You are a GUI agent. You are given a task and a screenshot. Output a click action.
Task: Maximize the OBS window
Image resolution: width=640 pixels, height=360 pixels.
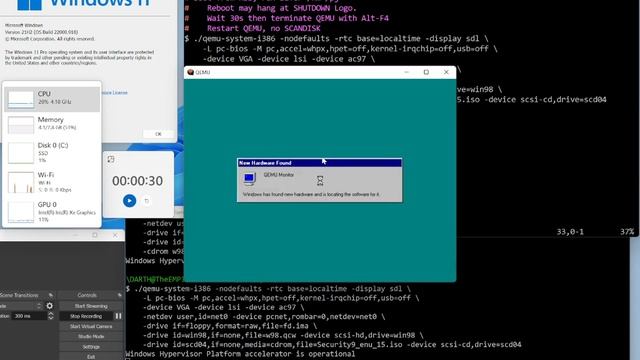95,235
